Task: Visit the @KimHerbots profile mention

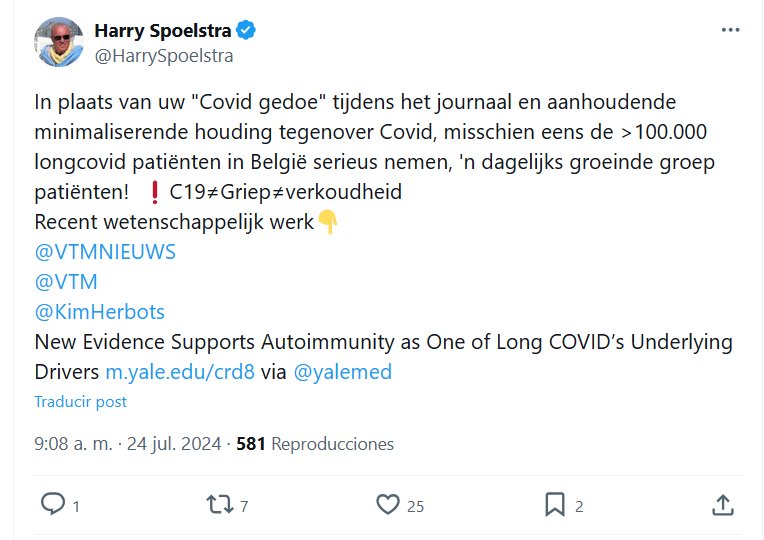Action: [x=99, y=312]
